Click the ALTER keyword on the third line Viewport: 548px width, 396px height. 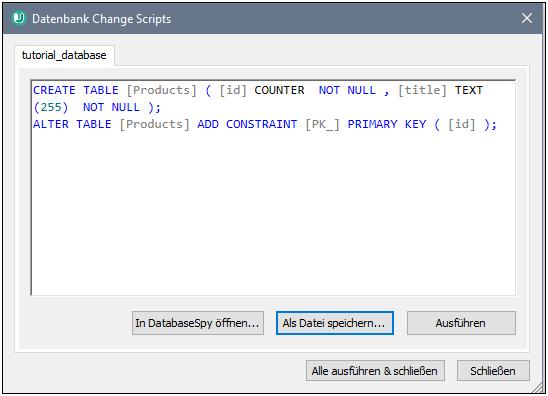tap(51, 124)
